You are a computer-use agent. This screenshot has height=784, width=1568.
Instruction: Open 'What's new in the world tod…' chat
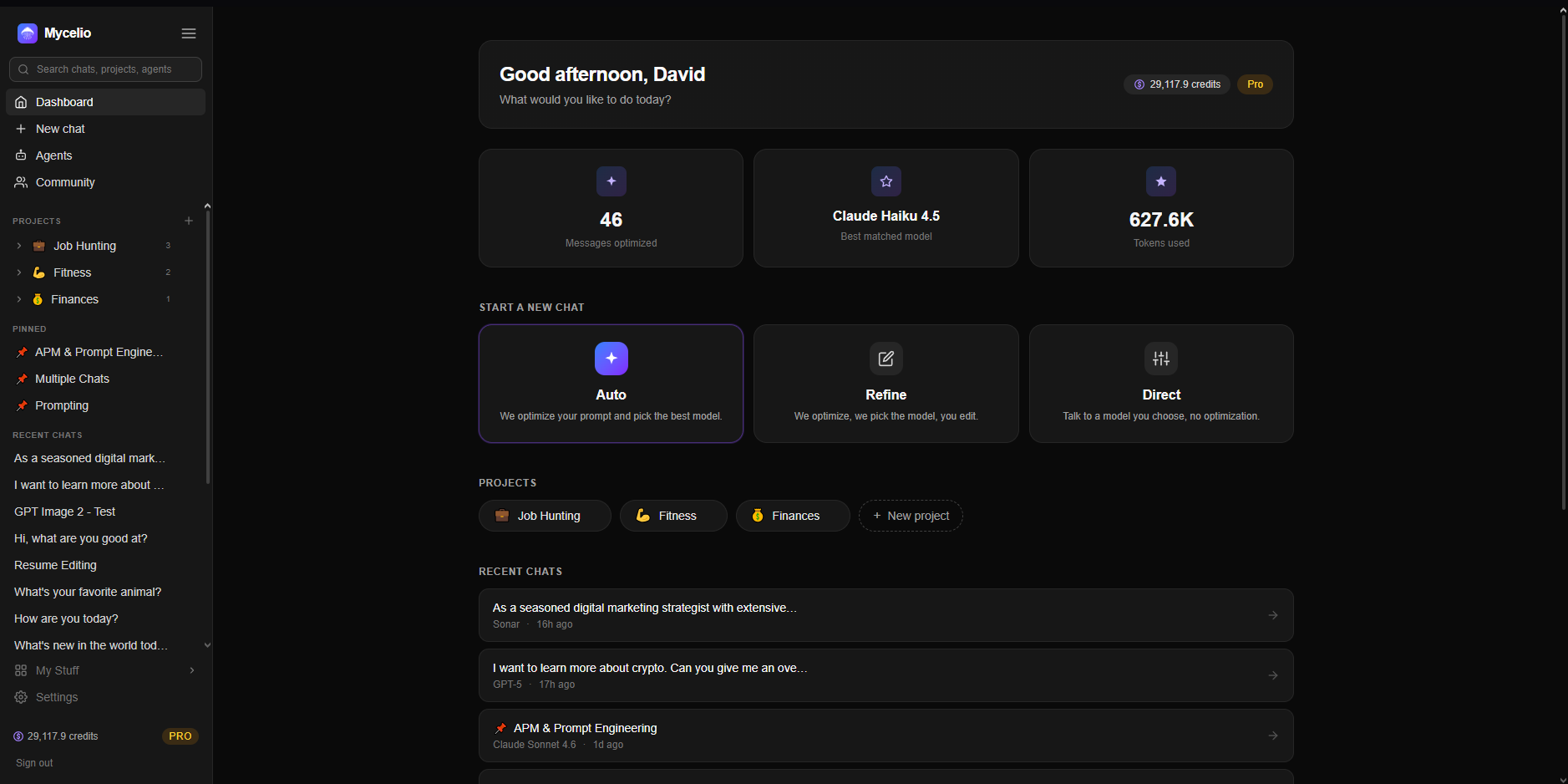(x=90, y=645)
